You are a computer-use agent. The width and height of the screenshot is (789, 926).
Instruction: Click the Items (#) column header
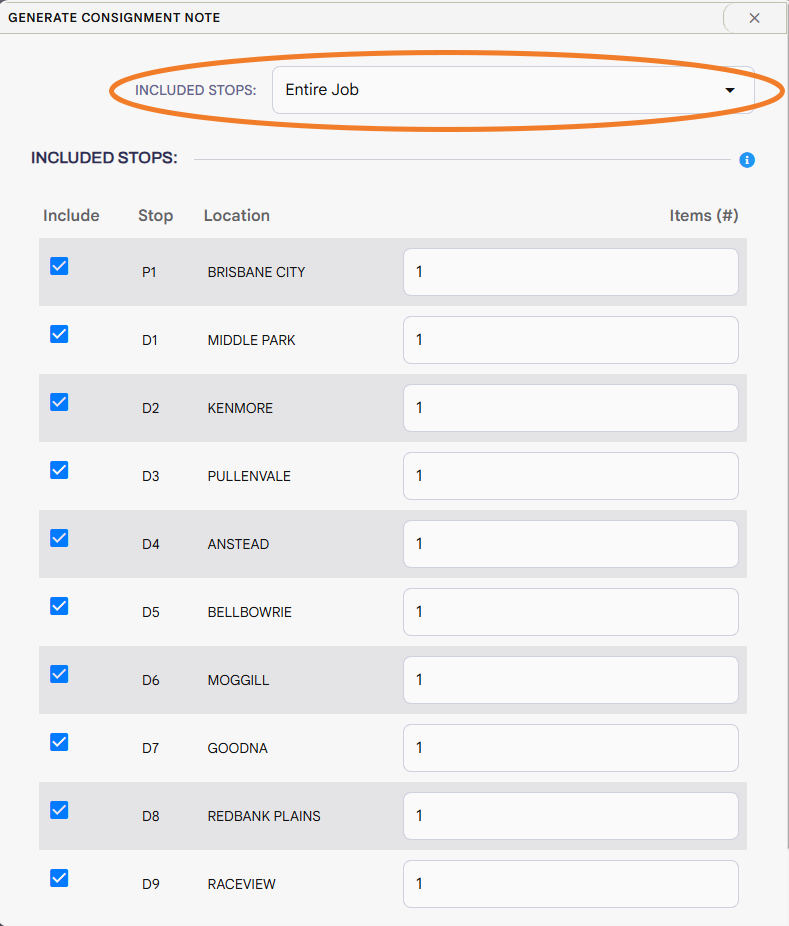tap(704, 216)
